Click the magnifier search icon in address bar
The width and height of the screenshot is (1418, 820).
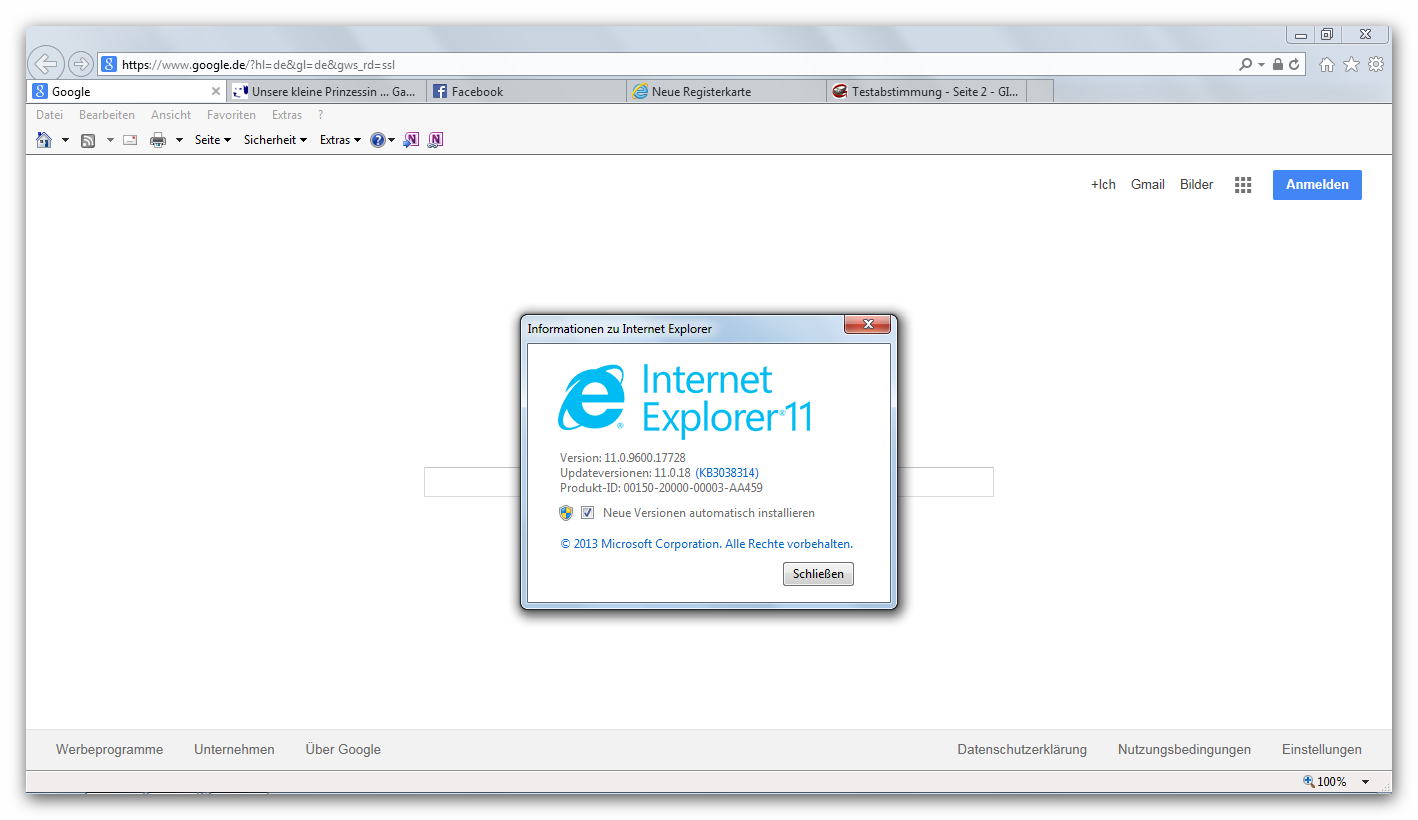1245,64
